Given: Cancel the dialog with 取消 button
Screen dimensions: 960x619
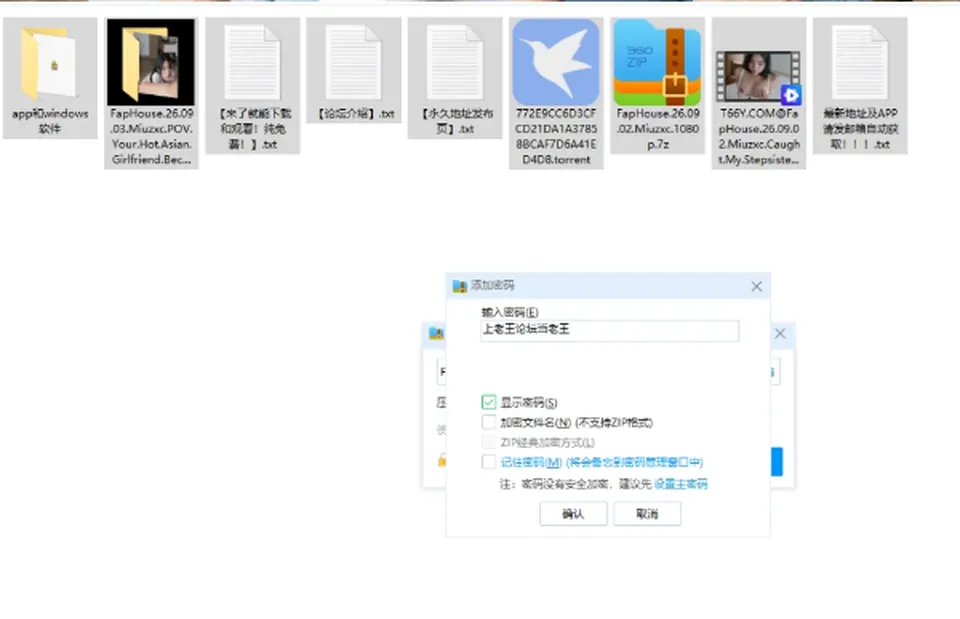Looking at the screenshot, I should click(647, 514).
